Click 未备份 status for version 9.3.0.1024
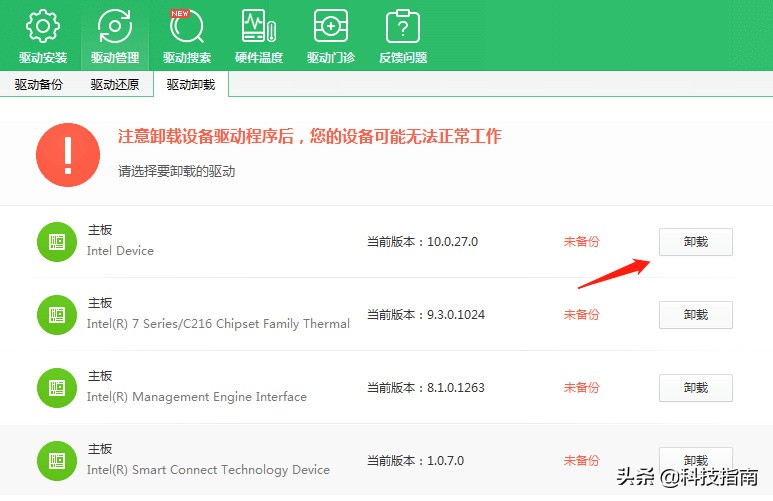 pyautogui.click(x=582, y=315)
